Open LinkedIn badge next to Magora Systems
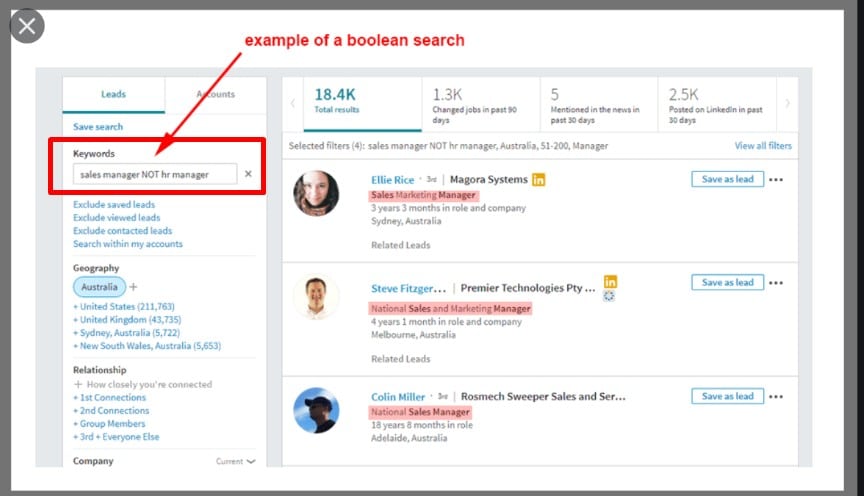Viewport: 864px width, 496px height. pos(538,180)
